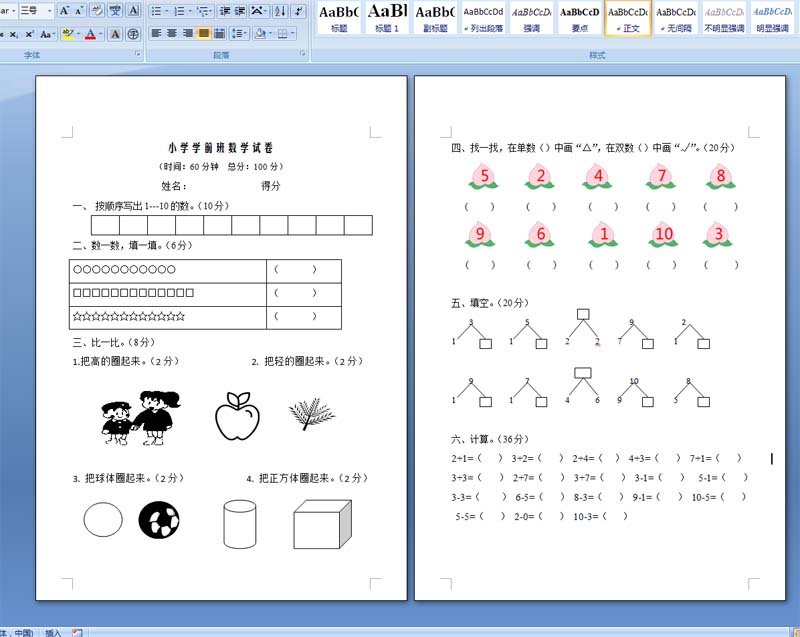Open the Font dialog launcher
Viewport: 800px width, 637px height.
tap(138, 53)
